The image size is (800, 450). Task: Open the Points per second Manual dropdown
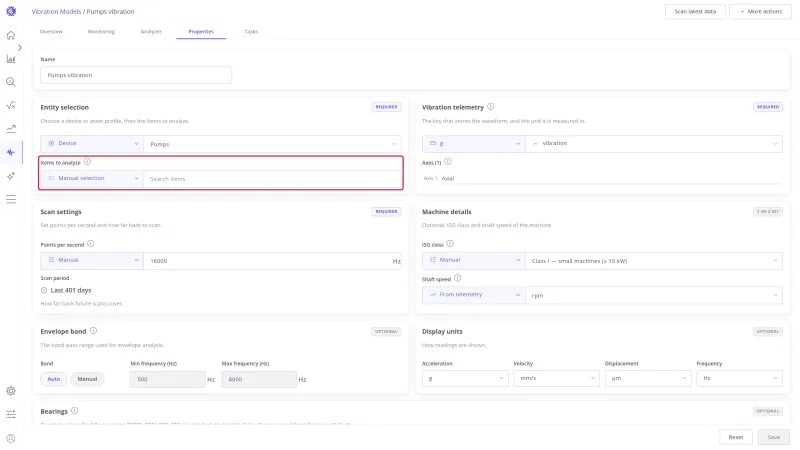click(92, 260)
